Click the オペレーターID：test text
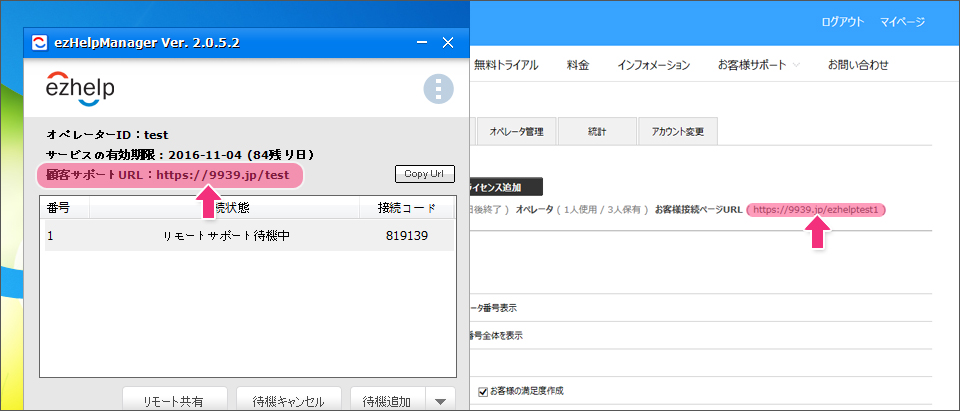Screen dimensions: 960x411 click(107, 135)
